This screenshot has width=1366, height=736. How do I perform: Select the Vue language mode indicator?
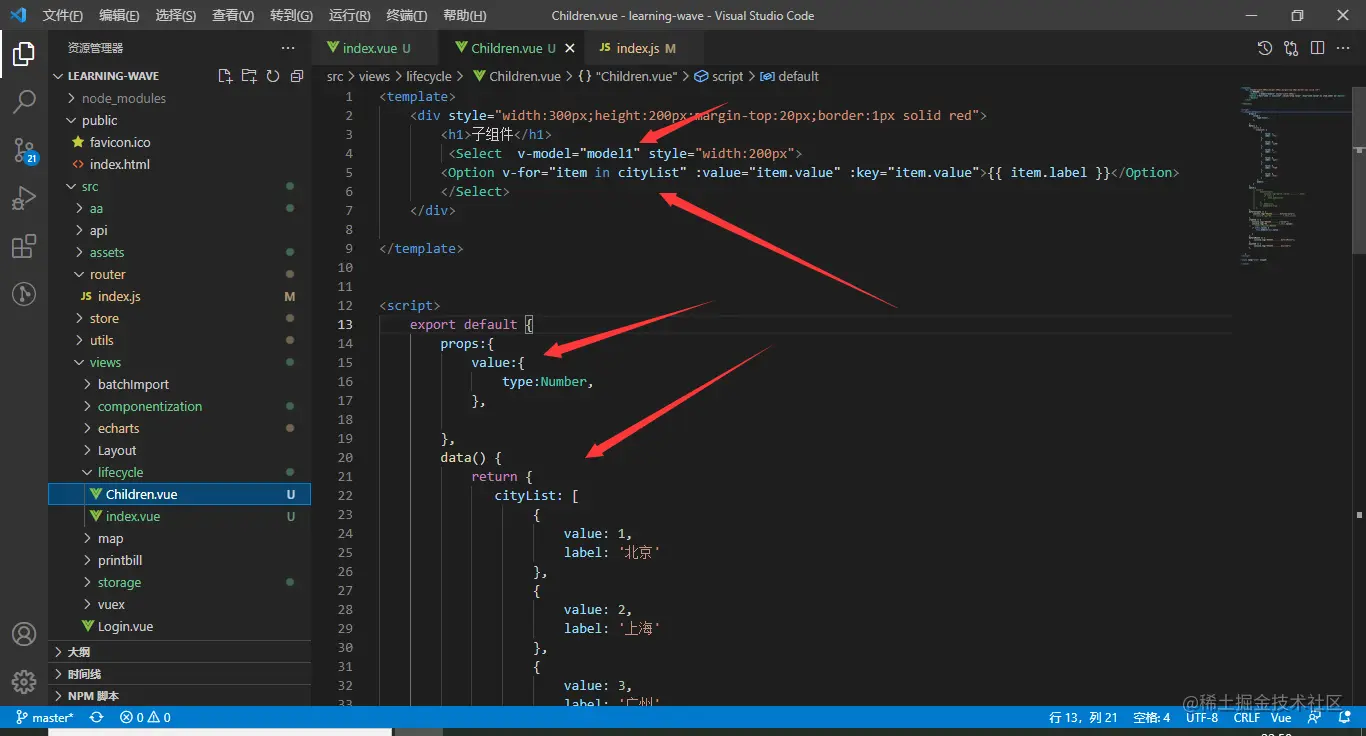point(1281,717)
